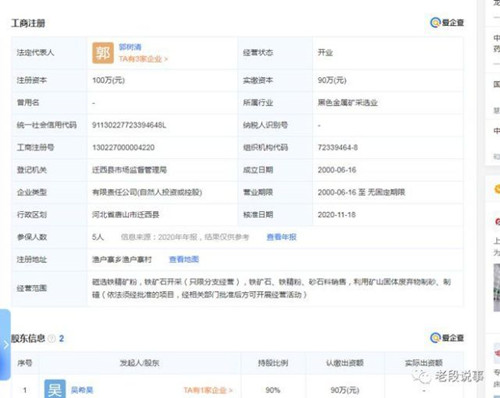
Task: Click the blue 吴 shareholder avatar
Action: pos(55,389)
